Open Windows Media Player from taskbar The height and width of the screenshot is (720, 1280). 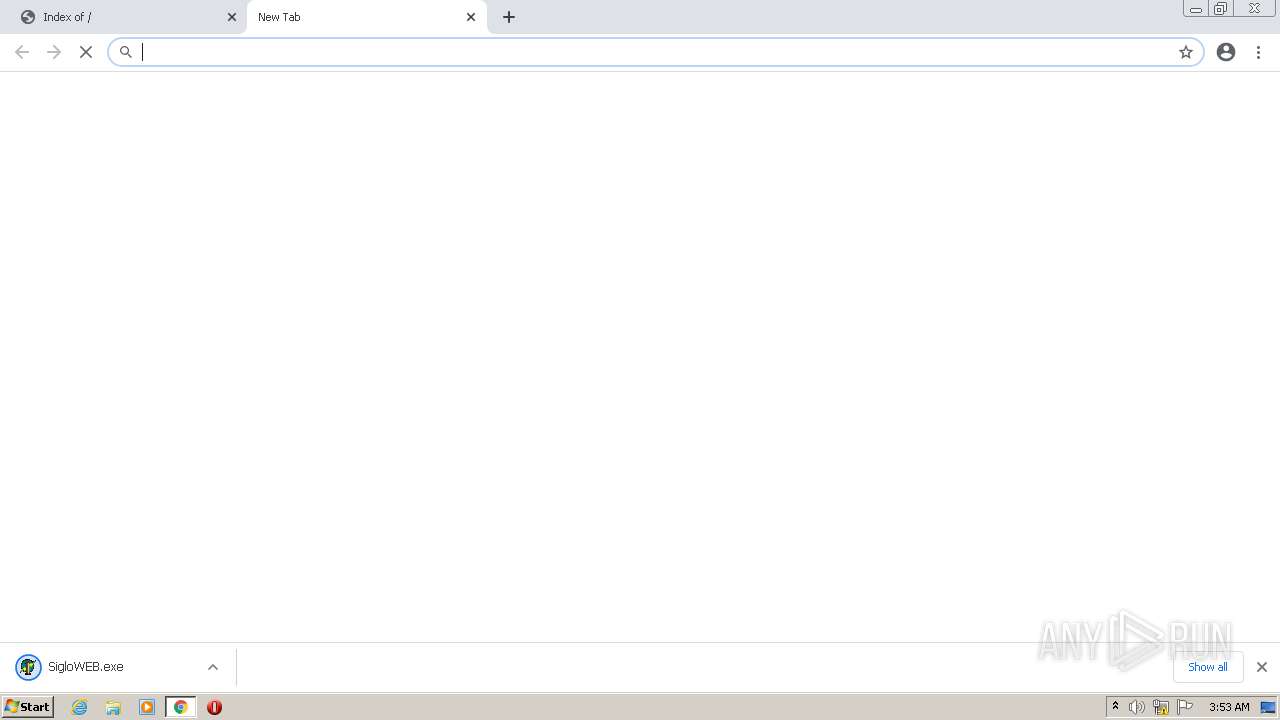[x=147, y=707]
